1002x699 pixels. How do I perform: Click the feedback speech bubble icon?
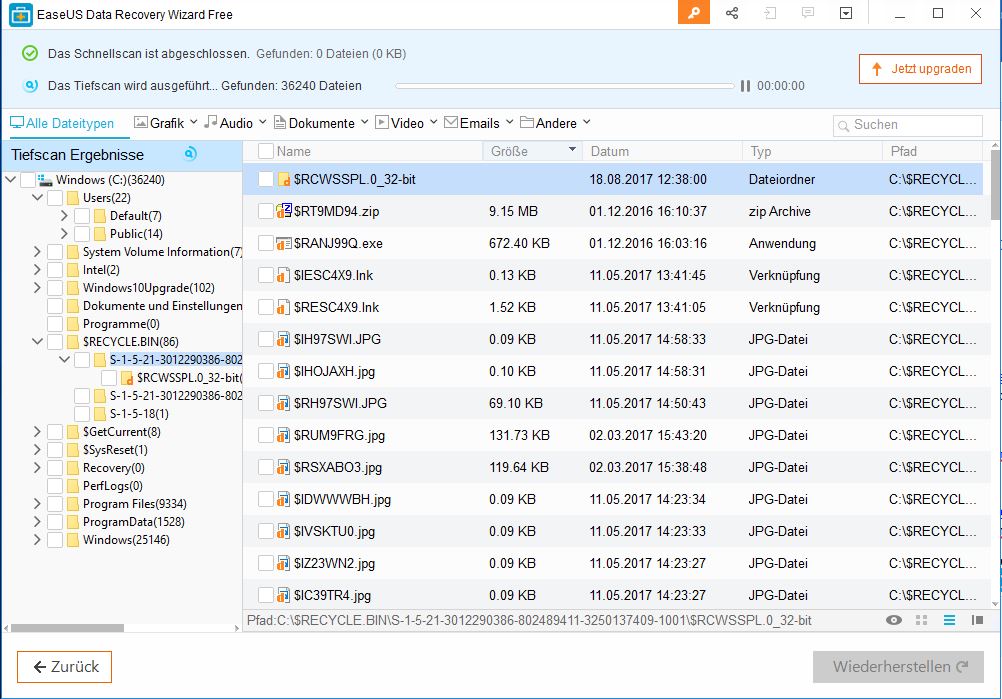[x=808, y=13]
